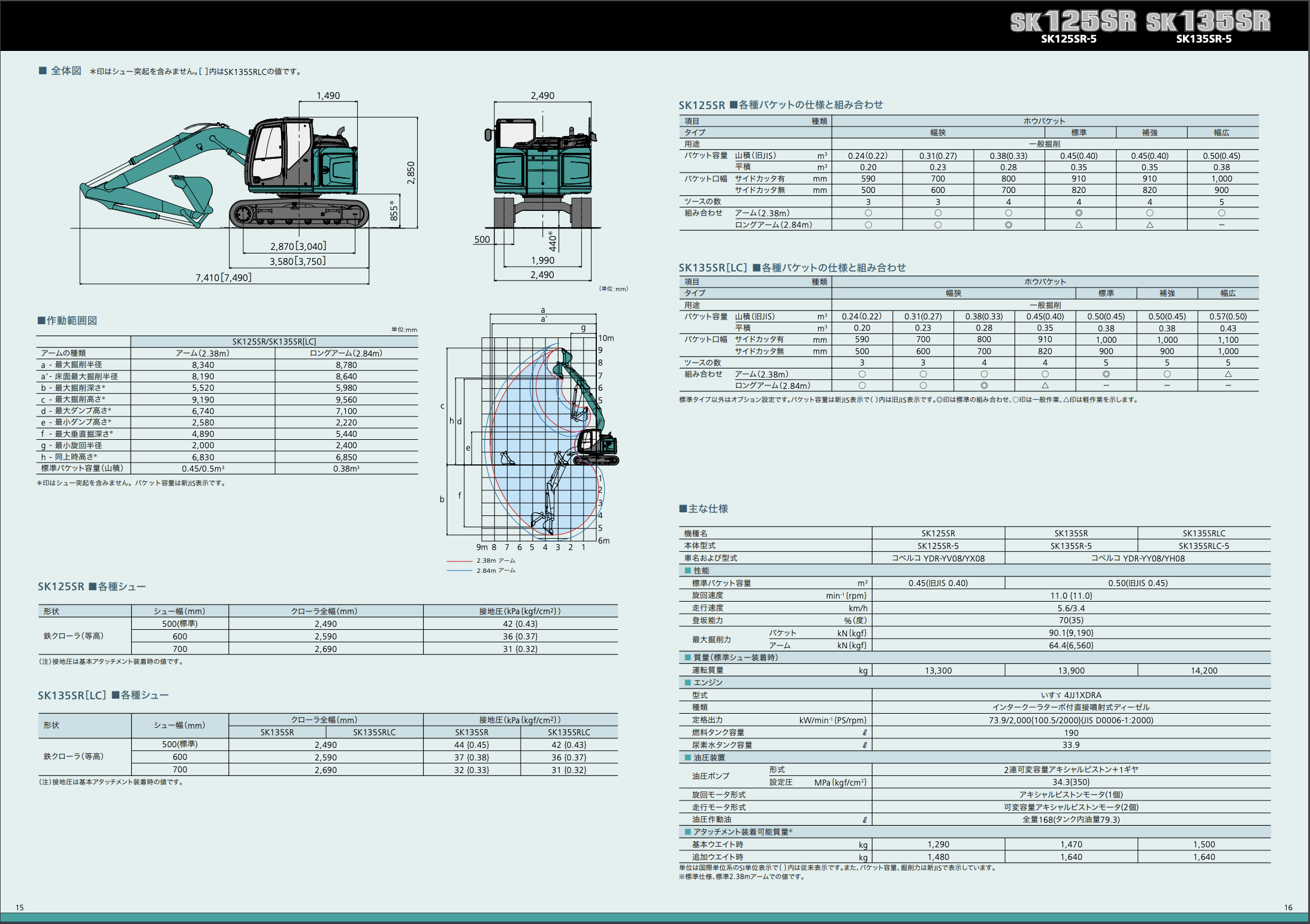The height and width of the screenshot is (924, 1310).
Task: Click engine model いすゞ 4JJ1XDRA
Action: (x=1071, y=695)
